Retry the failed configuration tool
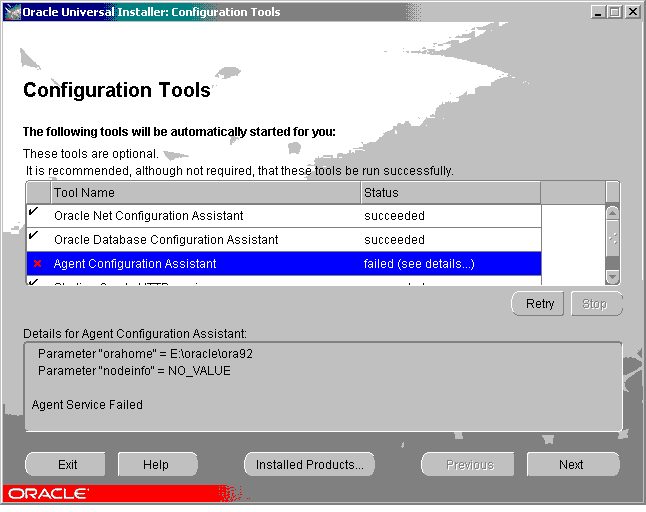The width and height of the screenshot is (646, 512). coord(539,304)
